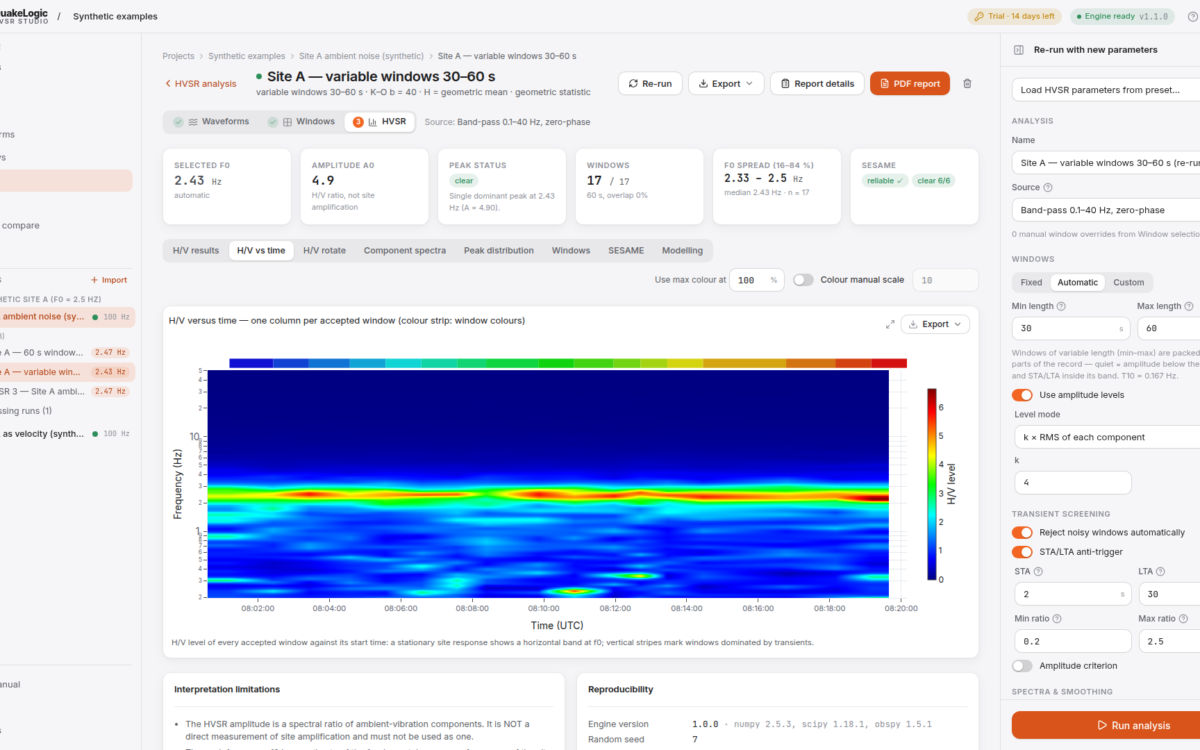Show help for Max ratio

tap(1182, 619)
